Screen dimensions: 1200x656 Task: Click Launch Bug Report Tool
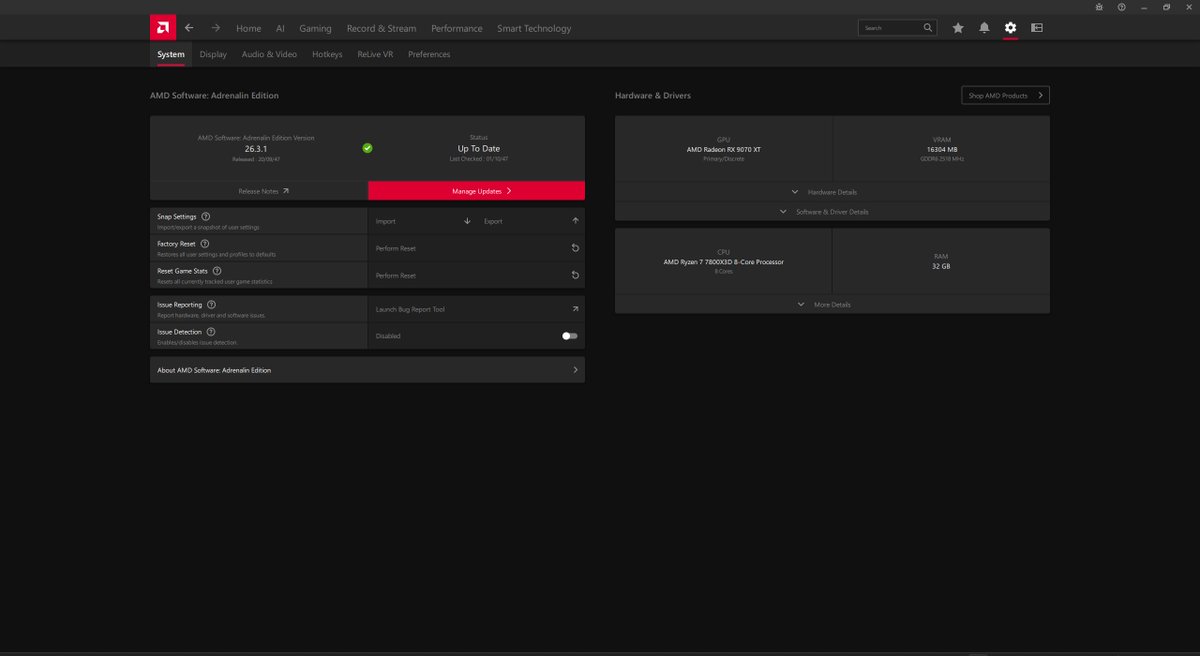point(410,309)
